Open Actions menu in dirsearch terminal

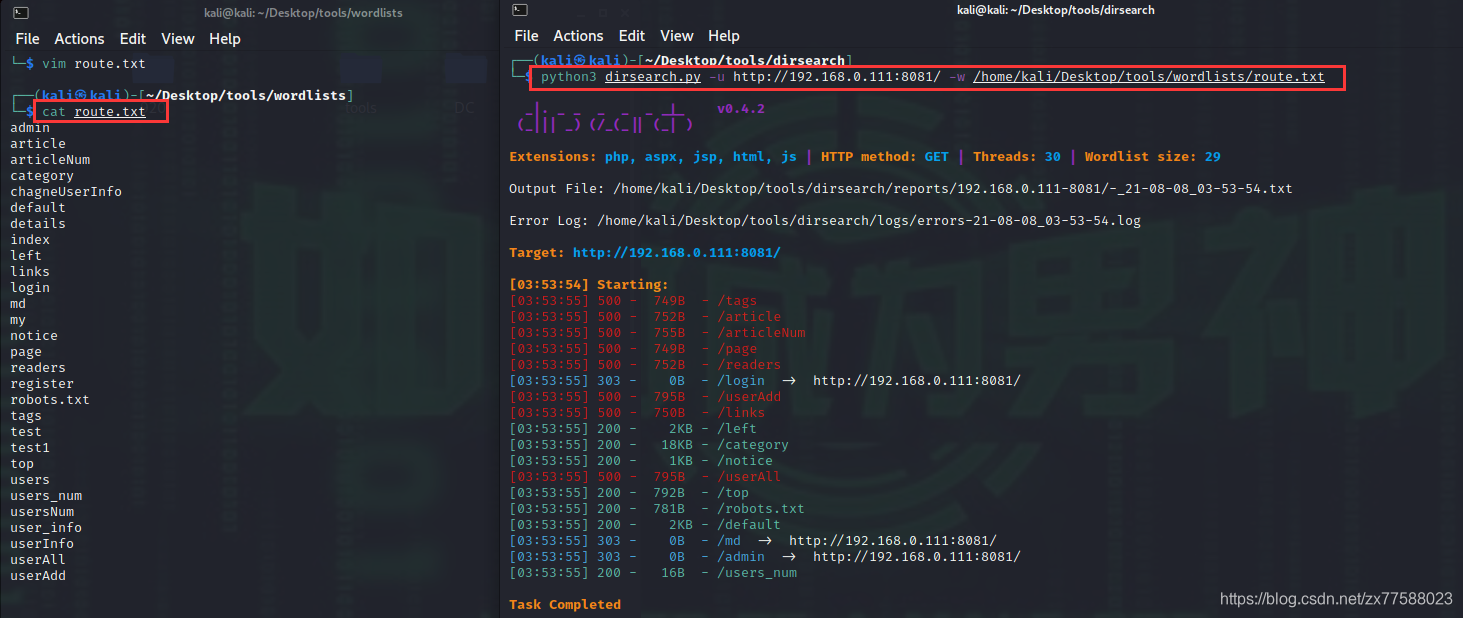coord(578,36)
